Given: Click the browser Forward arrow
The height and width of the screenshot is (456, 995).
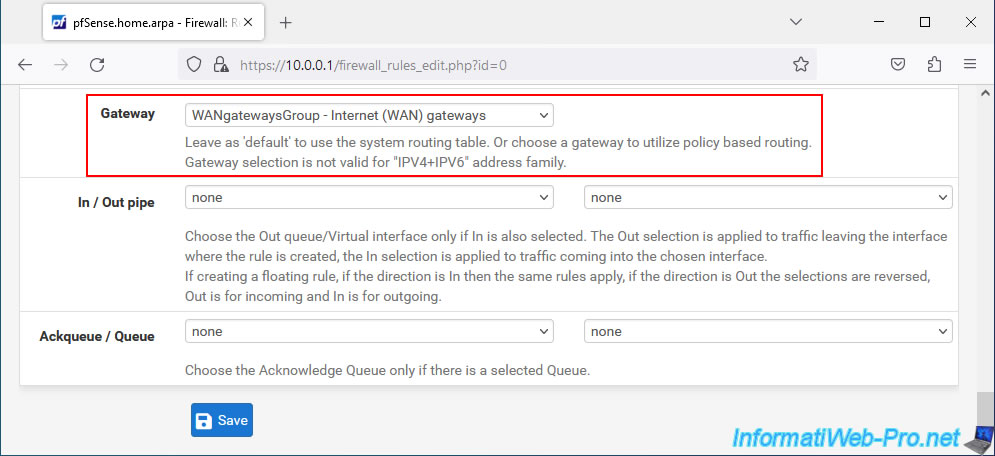Looking at the screenshot, I should pos(60,65).
